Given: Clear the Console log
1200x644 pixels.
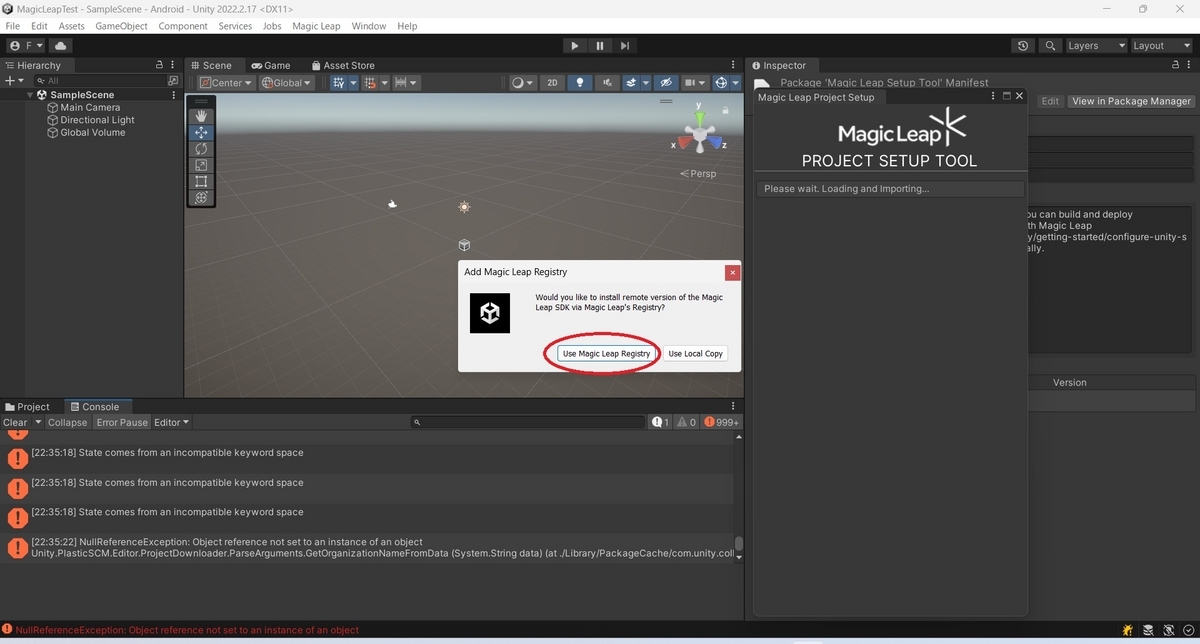Looking at the screenshot, I should click(x=15, y=423).
